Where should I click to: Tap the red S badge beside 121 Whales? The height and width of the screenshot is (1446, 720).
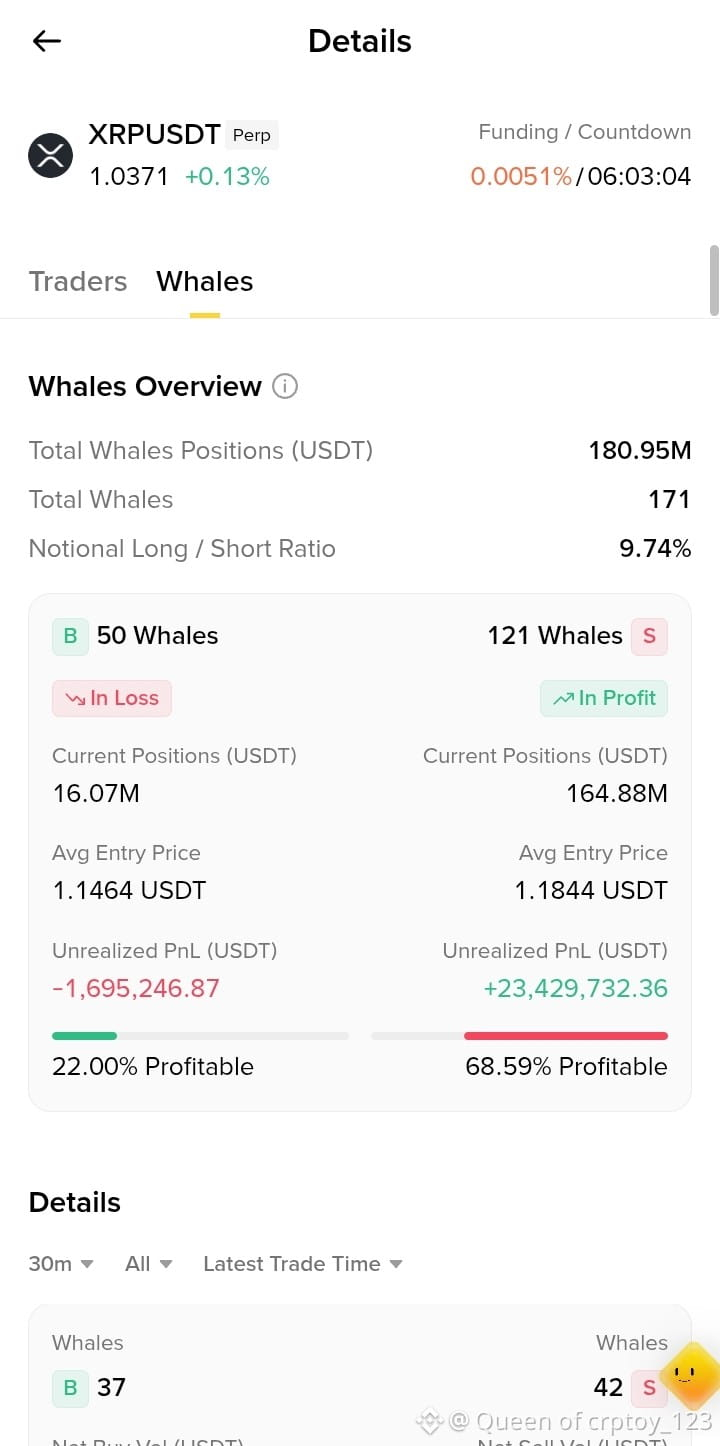tap(649, 636)
